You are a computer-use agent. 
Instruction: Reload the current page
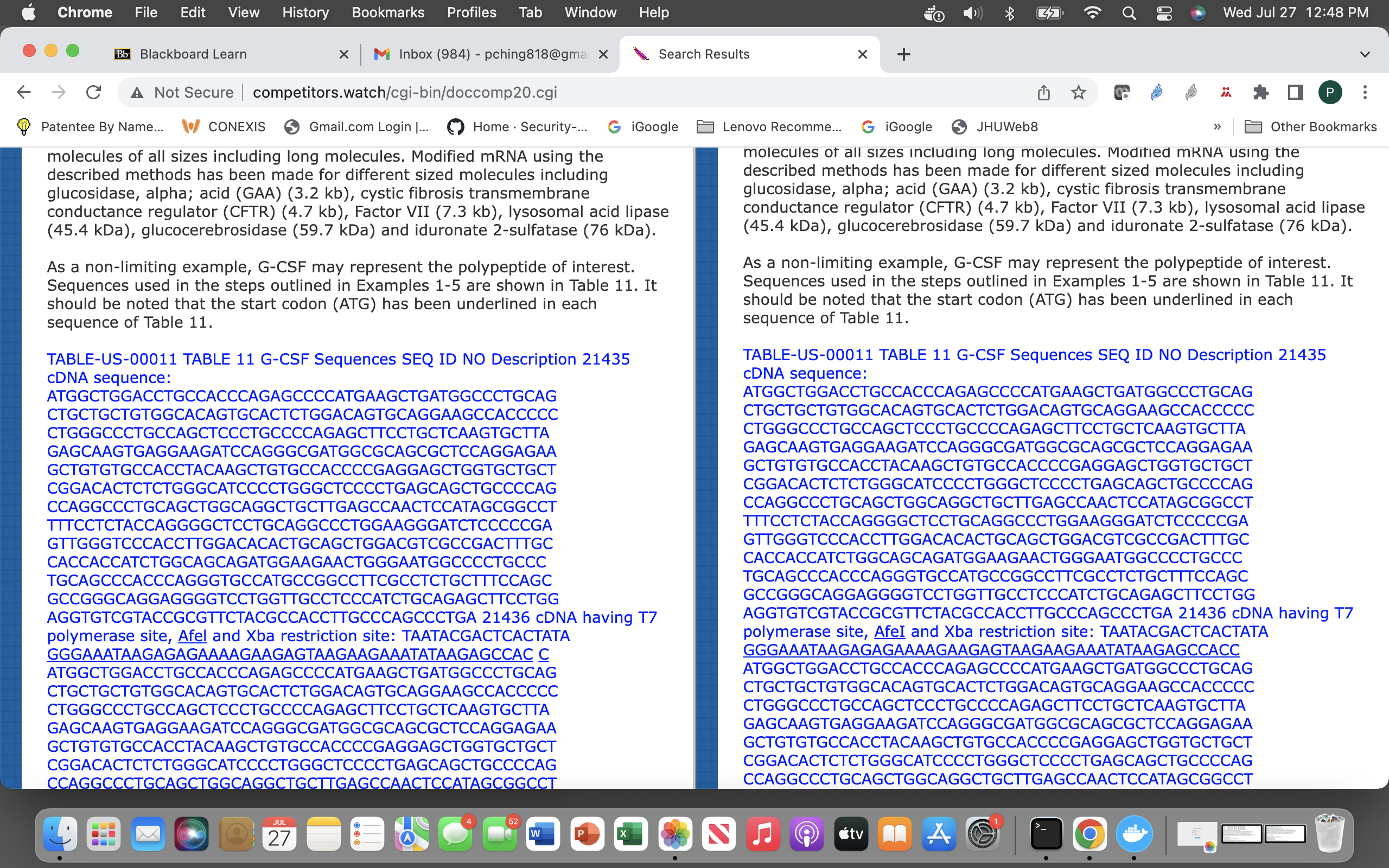93,92
